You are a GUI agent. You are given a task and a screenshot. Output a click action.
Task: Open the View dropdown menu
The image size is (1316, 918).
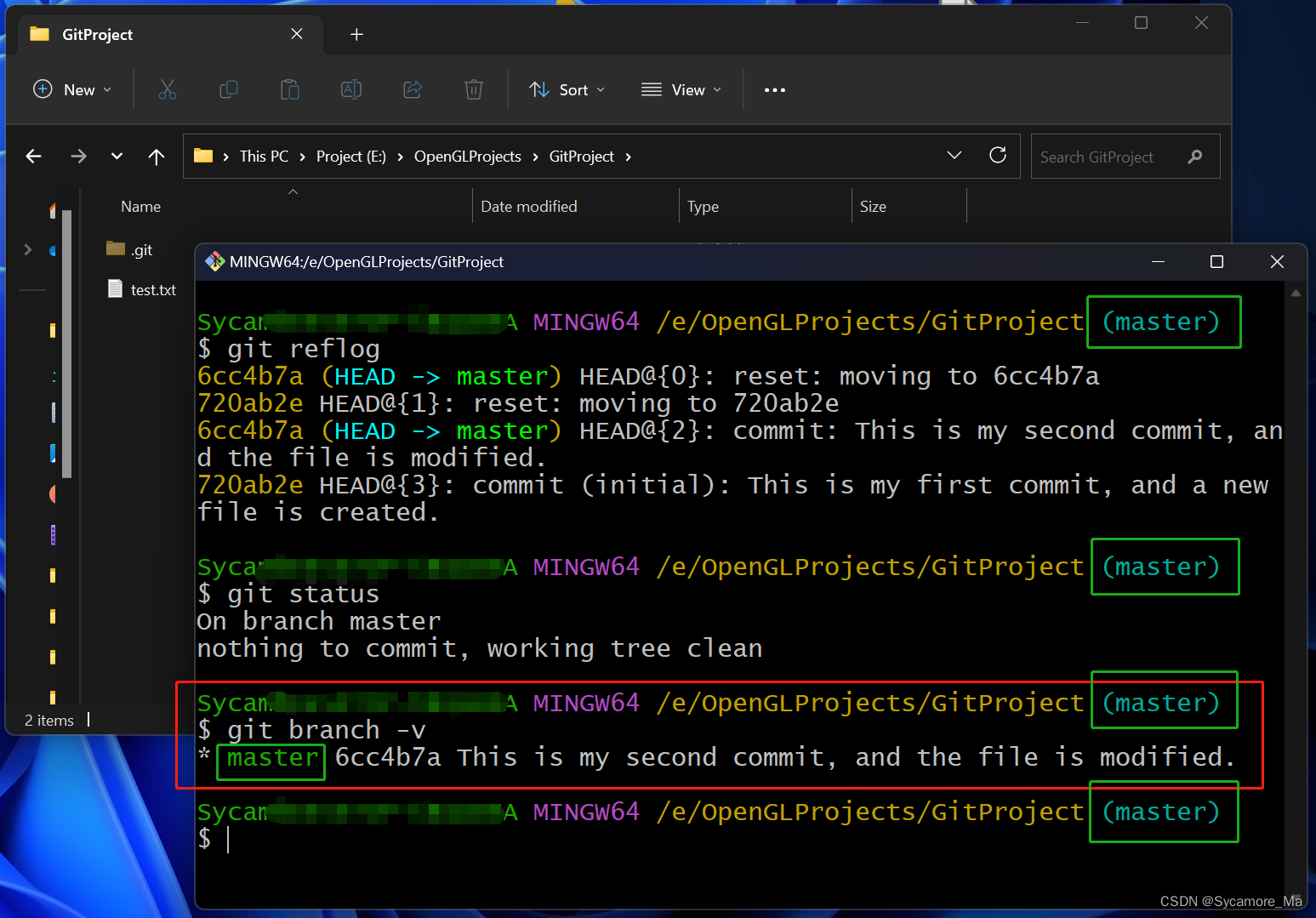681,89
